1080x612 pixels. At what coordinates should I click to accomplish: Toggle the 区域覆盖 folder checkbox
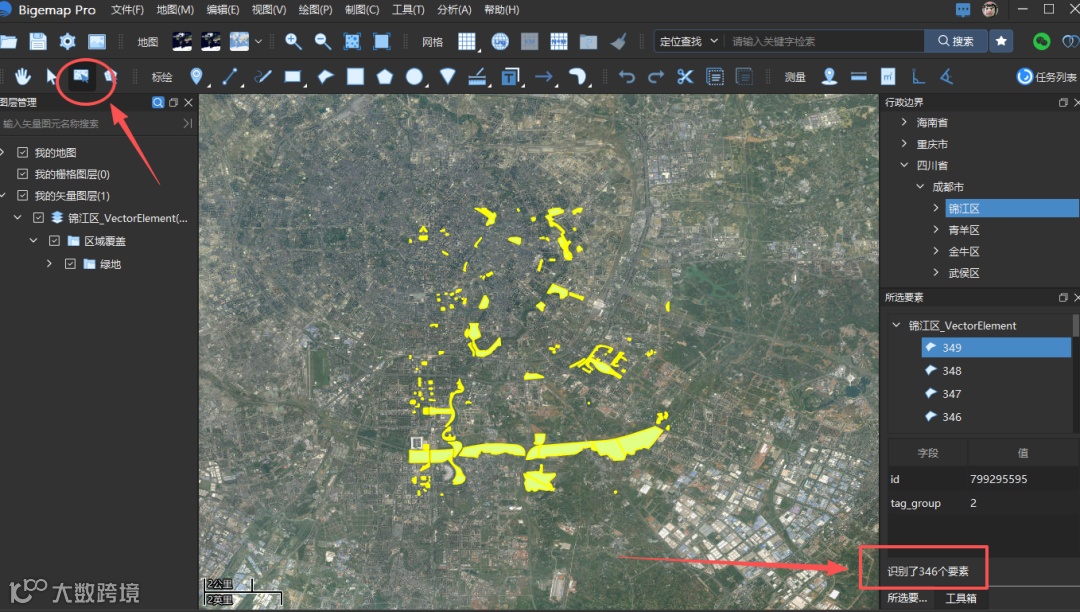click(54, 241)
